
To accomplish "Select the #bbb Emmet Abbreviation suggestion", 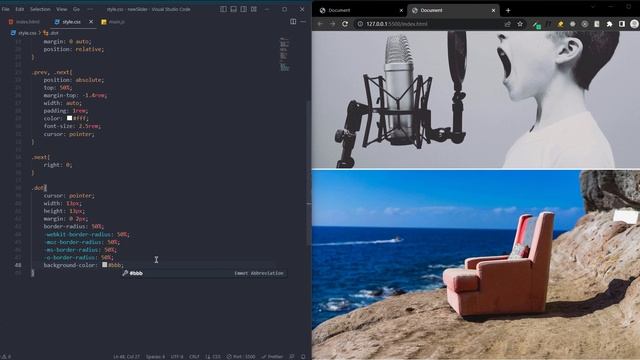I will (x=204, y=273).
